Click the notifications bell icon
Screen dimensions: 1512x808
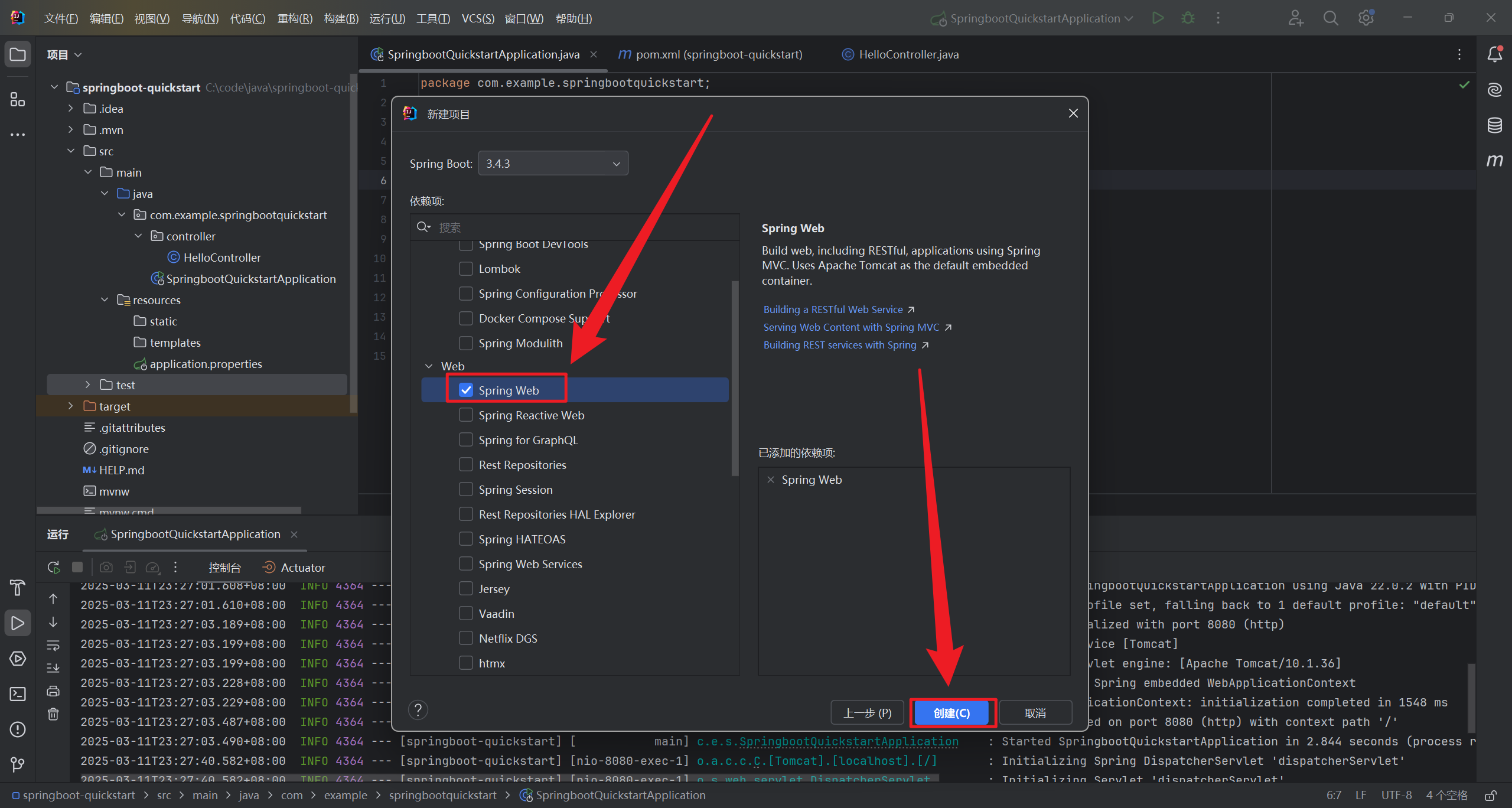1495,54
